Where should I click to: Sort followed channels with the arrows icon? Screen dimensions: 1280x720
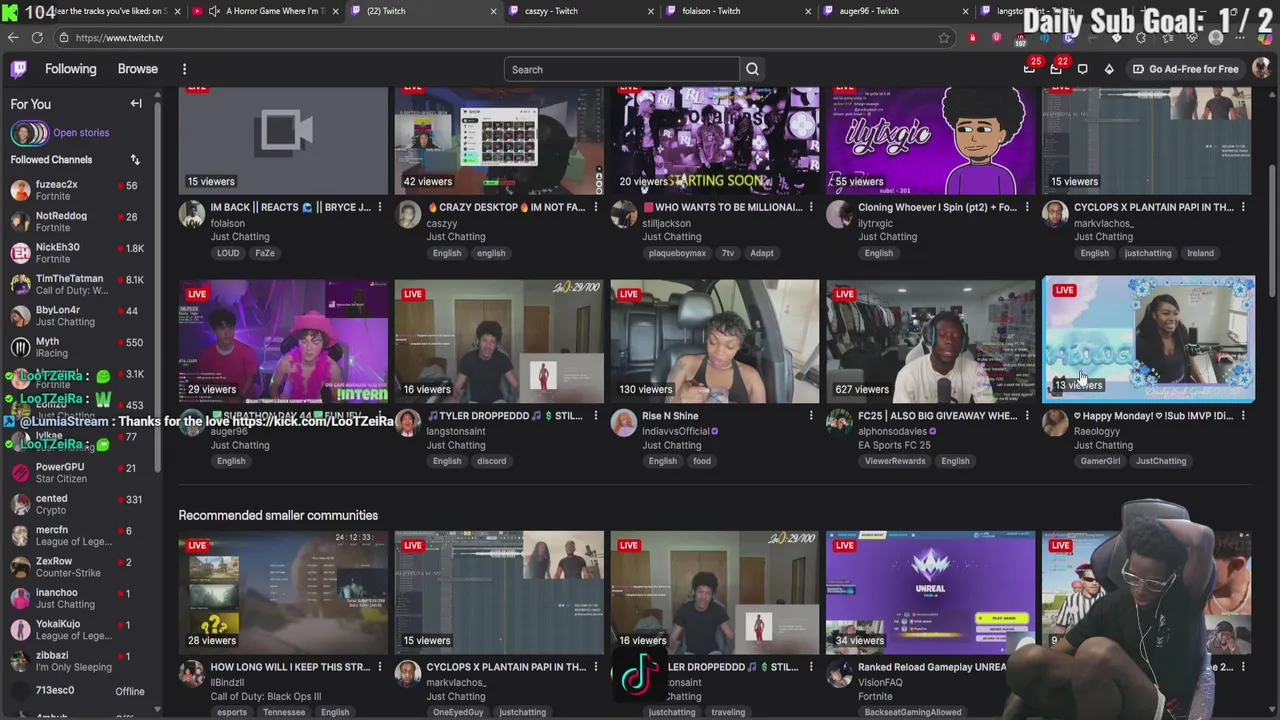point(135,160)
